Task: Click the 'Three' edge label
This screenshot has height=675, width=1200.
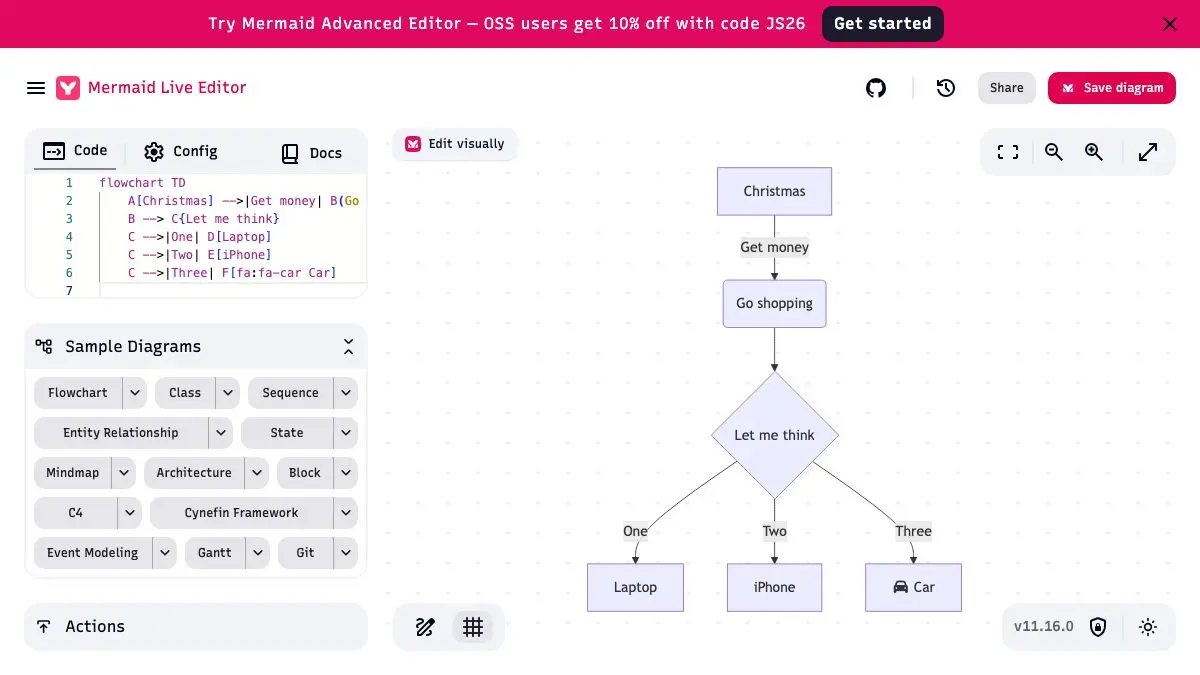Action: (x=914, y=531)
